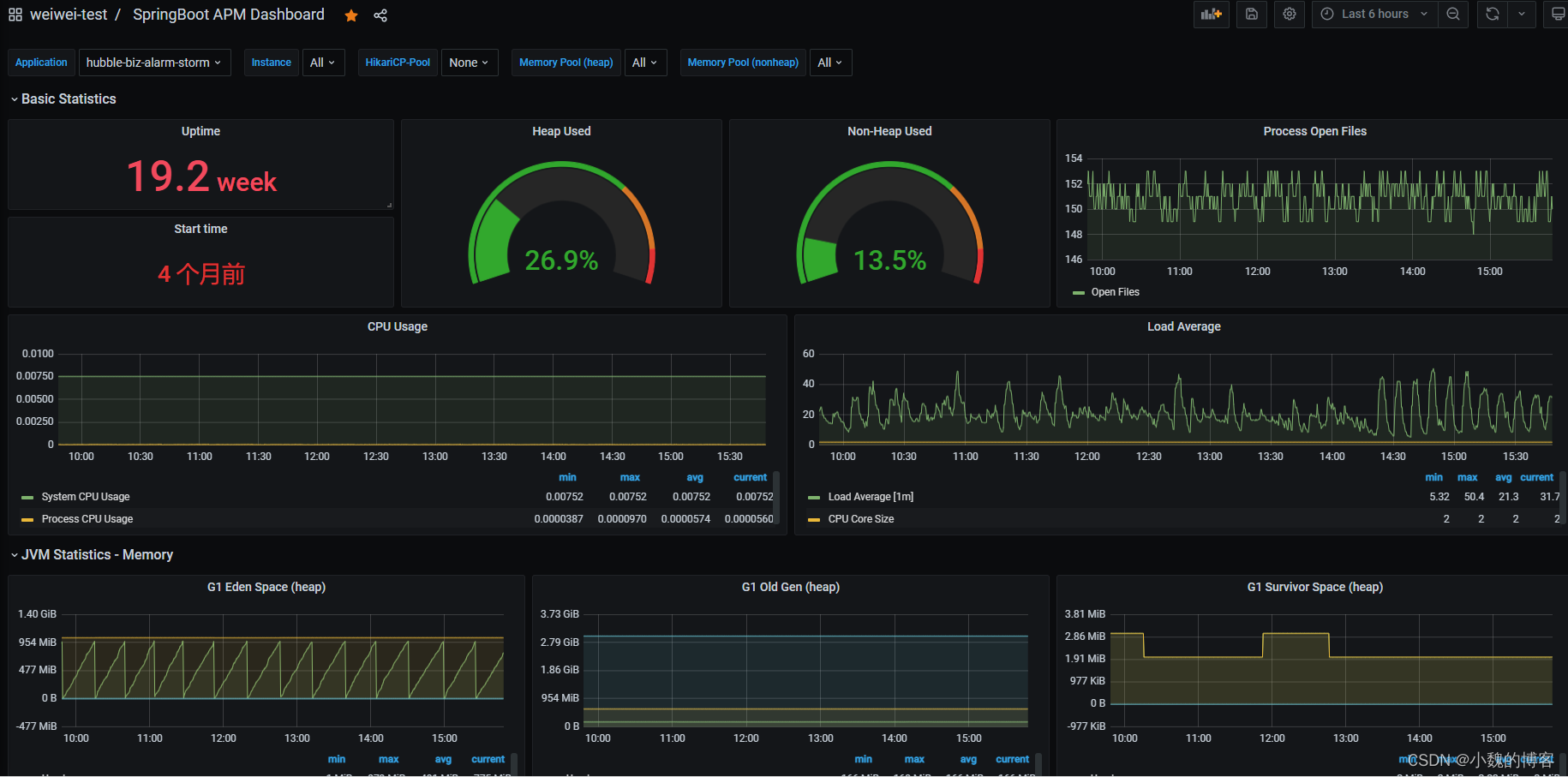The height and width of the screenshot is (777, 1568).
Task: Open dashboard settings gear
Action: click(x=1290, y=14)
